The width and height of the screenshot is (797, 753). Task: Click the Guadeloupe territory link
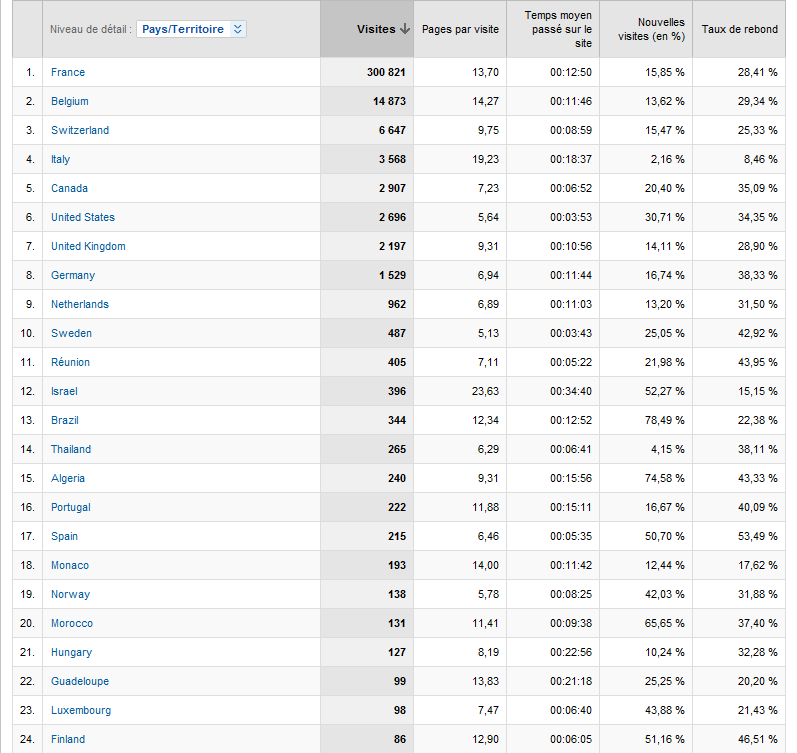pos(80,681)
